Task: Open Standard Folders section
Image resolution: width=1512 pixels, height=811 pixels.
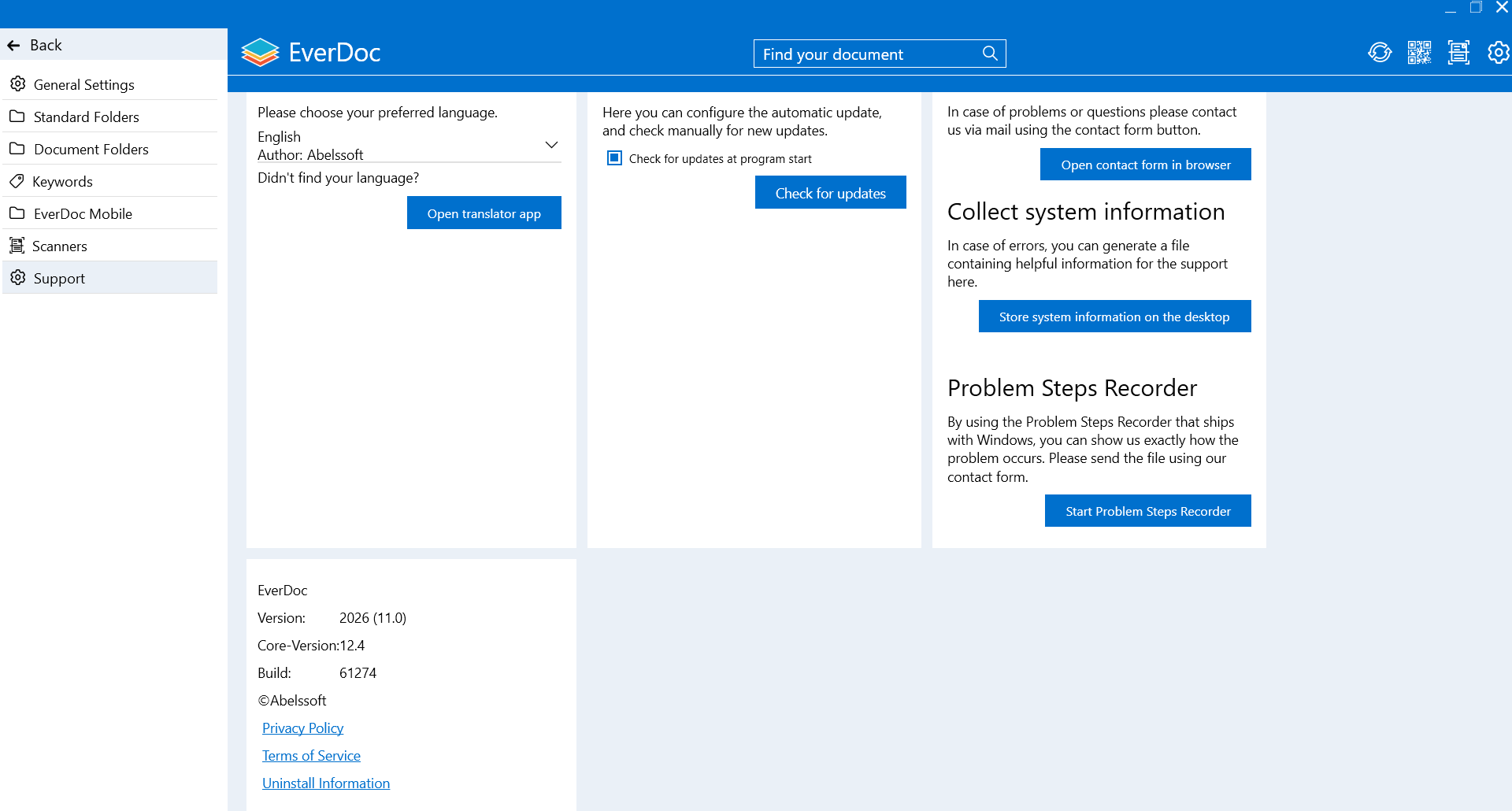Action: click(110, 117)
